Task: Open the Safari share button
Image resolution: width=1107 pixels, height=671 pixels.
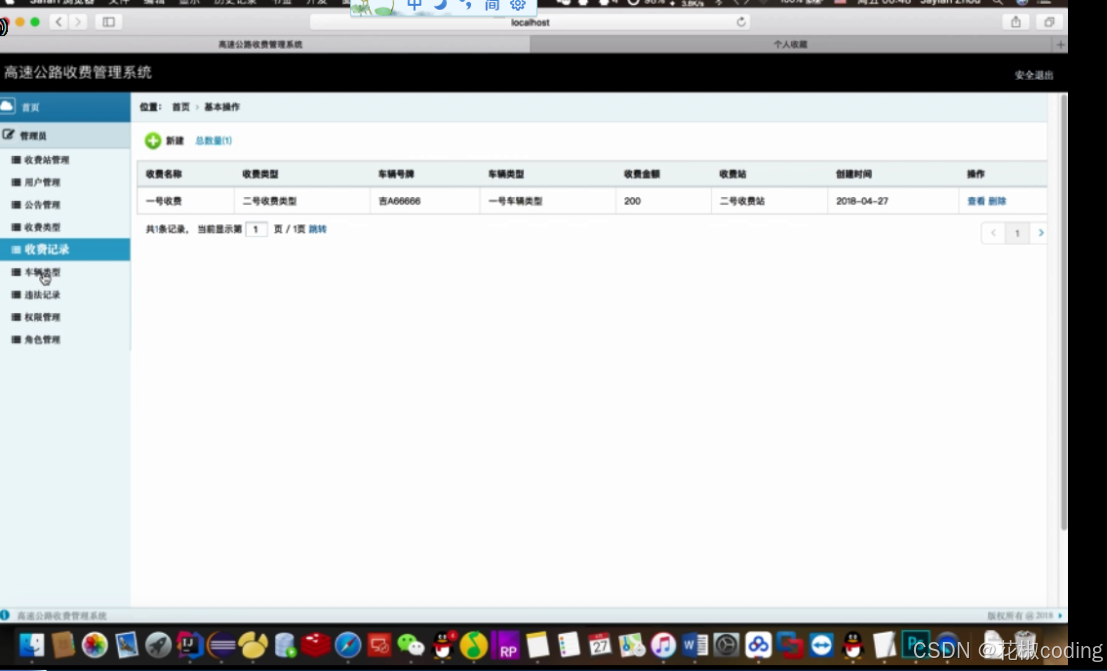Action: coord(1016,22)
